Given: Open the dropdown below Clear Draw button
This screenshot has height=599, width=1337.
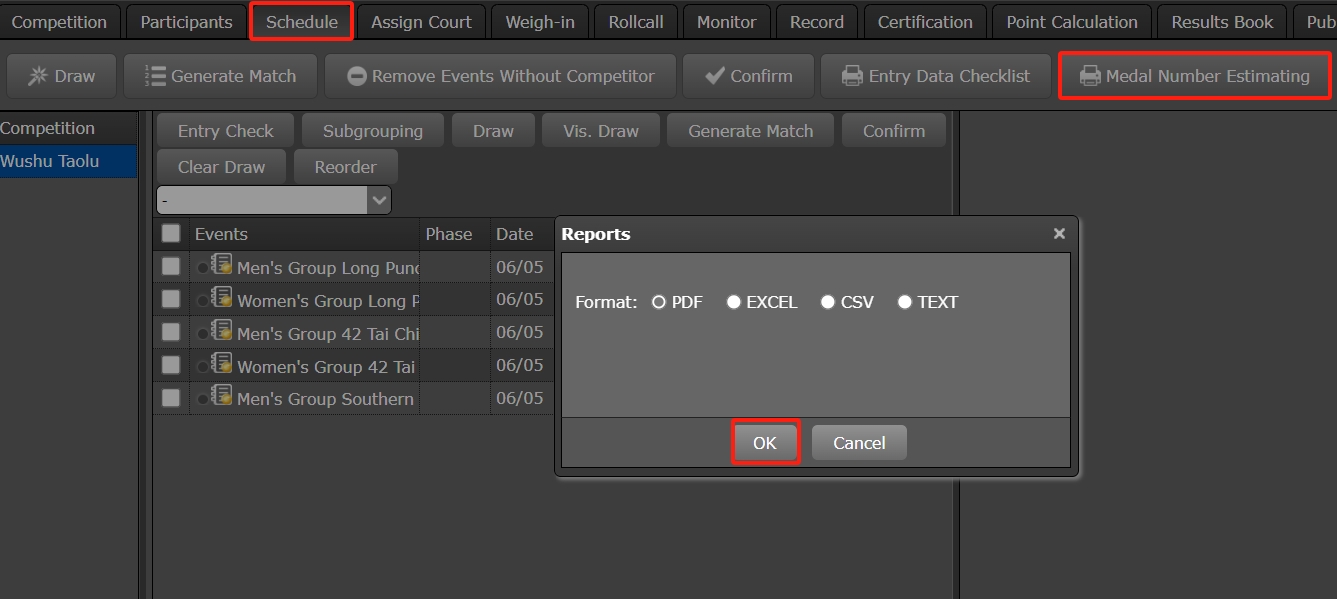Looking at the screenshot, I should coord(379,200).
